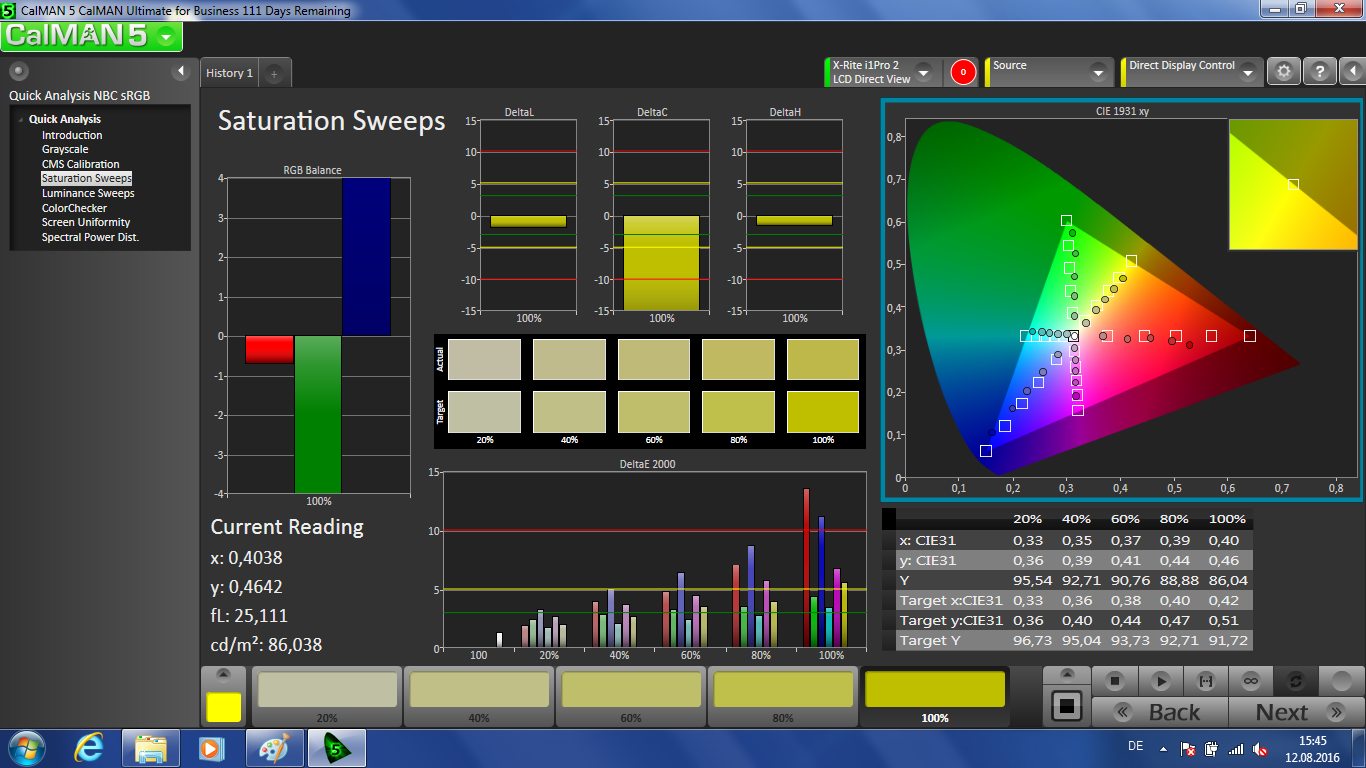Click the CalMAN 5 taskbar icon

(336, 748)
